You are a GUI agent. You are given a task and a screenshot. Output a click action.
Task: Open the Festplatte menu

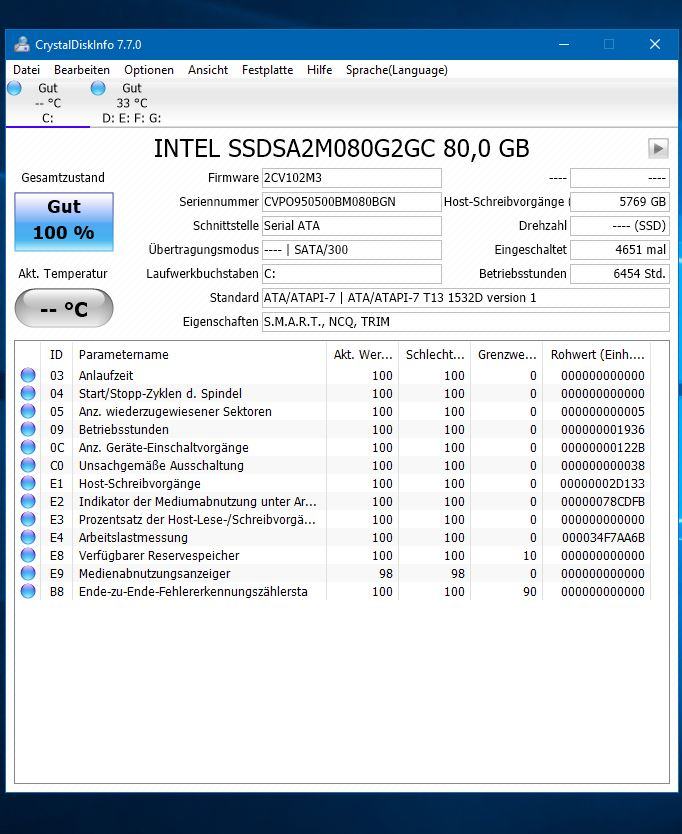[268, 70]
